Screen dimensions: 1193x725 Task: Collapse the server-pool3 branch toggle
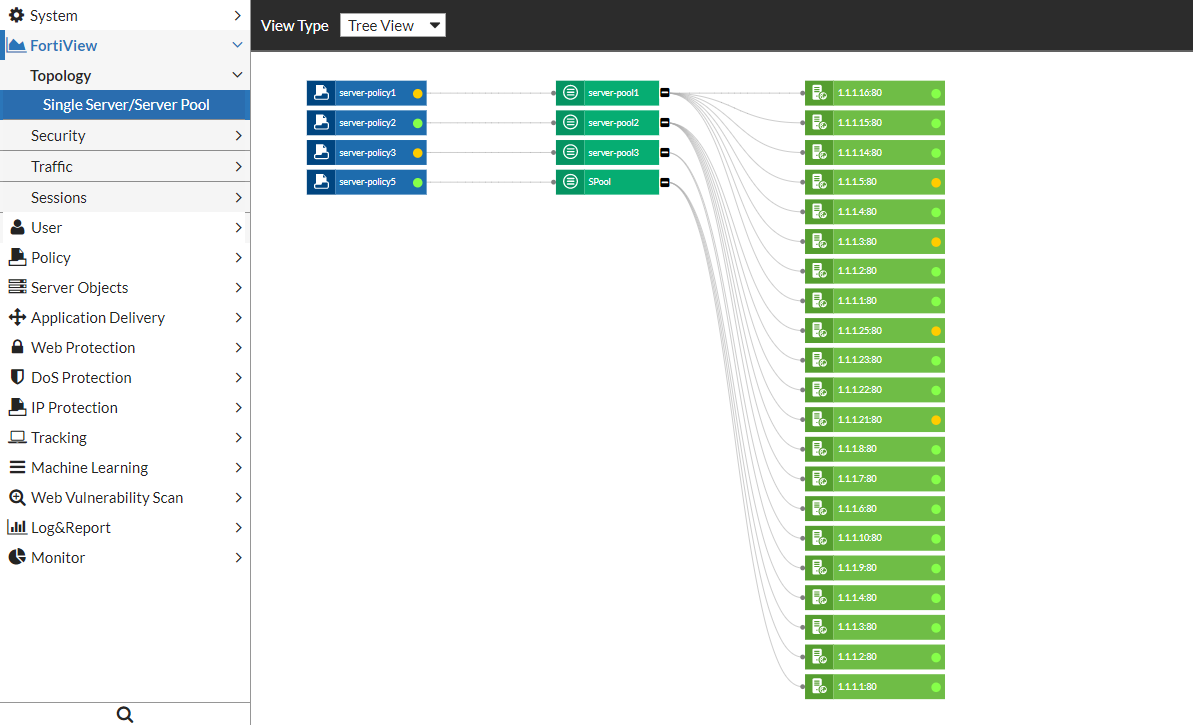coord(664,153)
